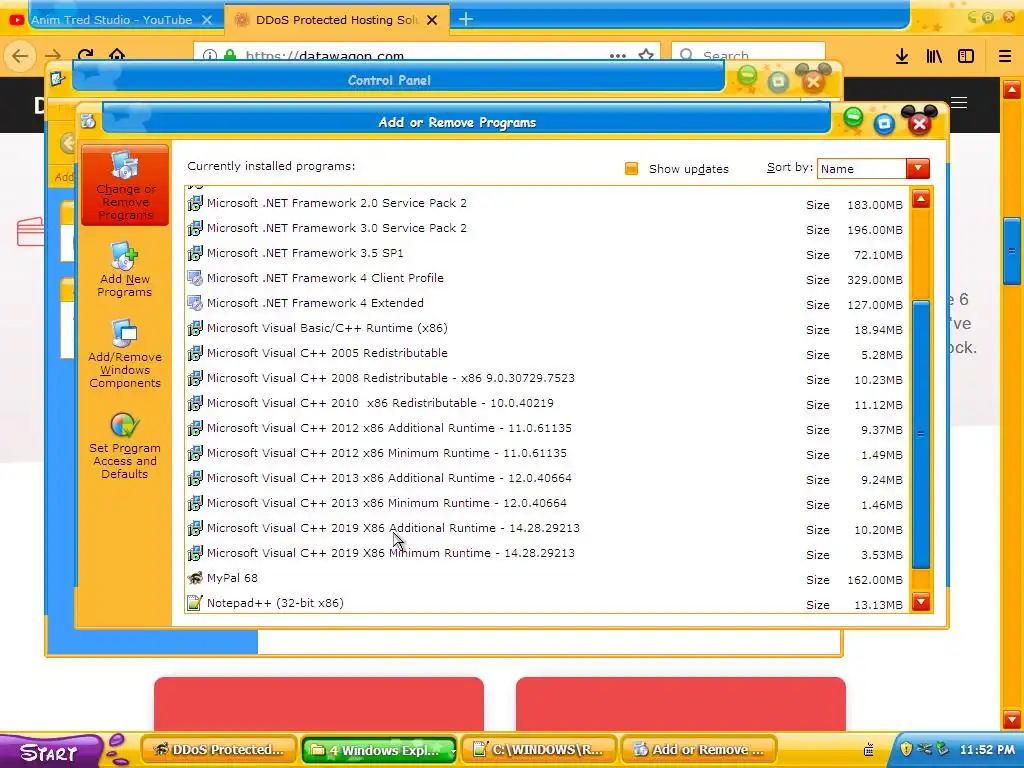This screenshot has width=1024, height=768.
Task: Click the .NET Framework 2.0 Service Pack 2 icon
Action: pos(195,203)
